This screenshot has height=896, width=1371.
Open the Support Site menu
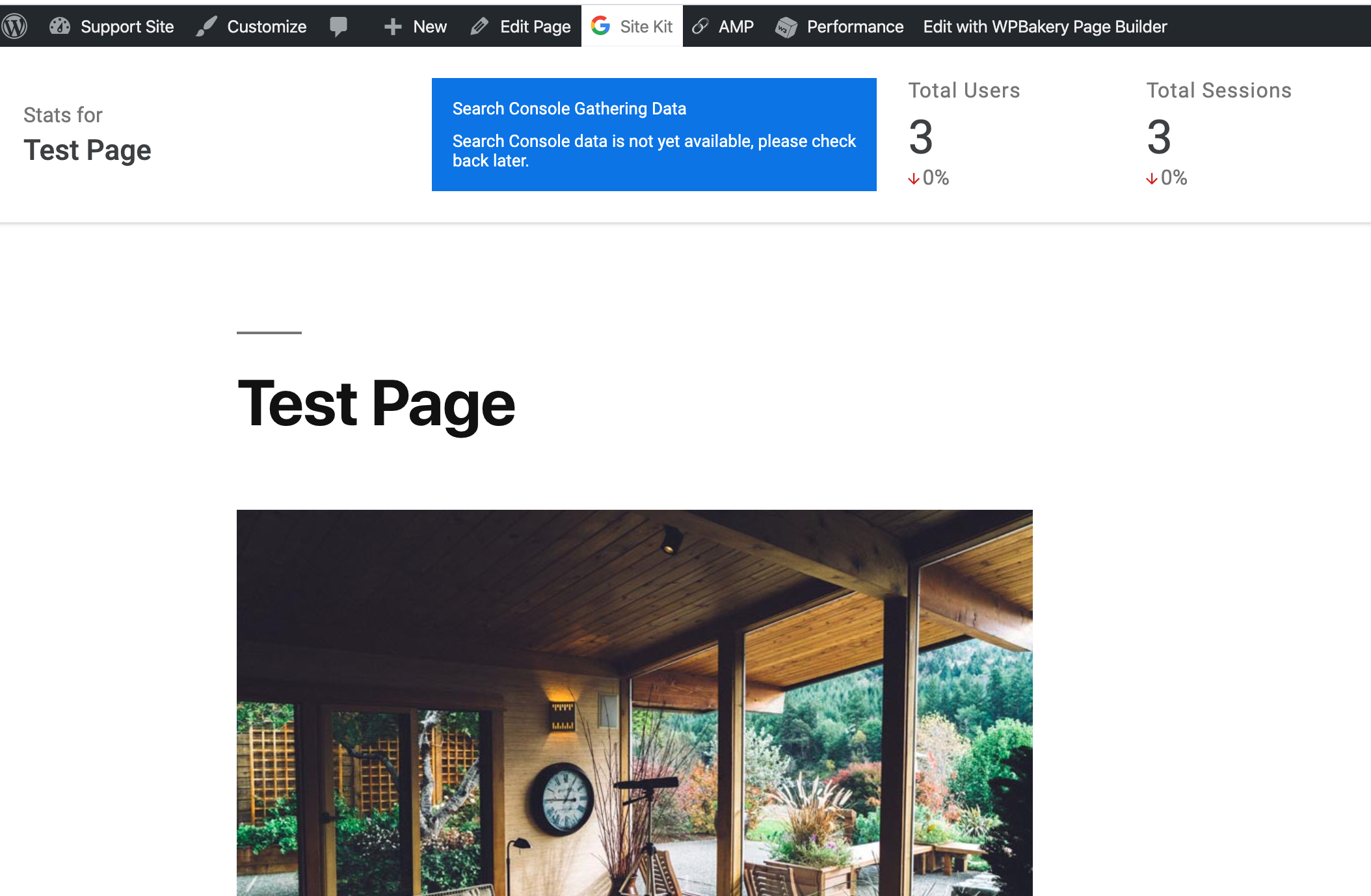[127, 27]
